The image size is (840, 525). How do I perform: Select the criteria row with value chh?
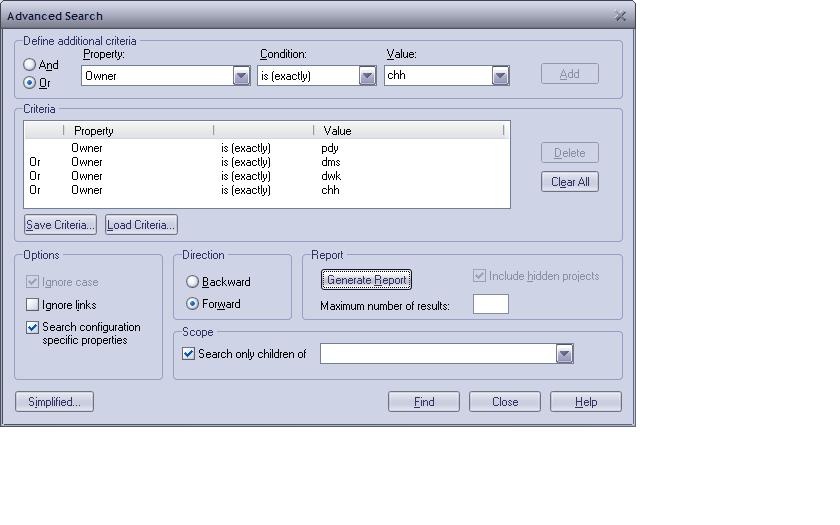click(267, 190)
